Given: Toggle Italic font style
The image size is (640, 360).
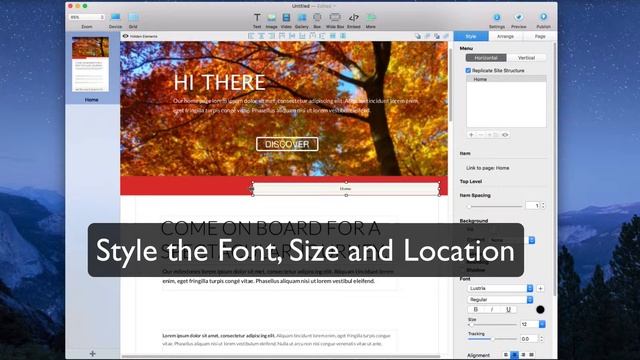Looking at the screenshot, I should tap(492, 309).
